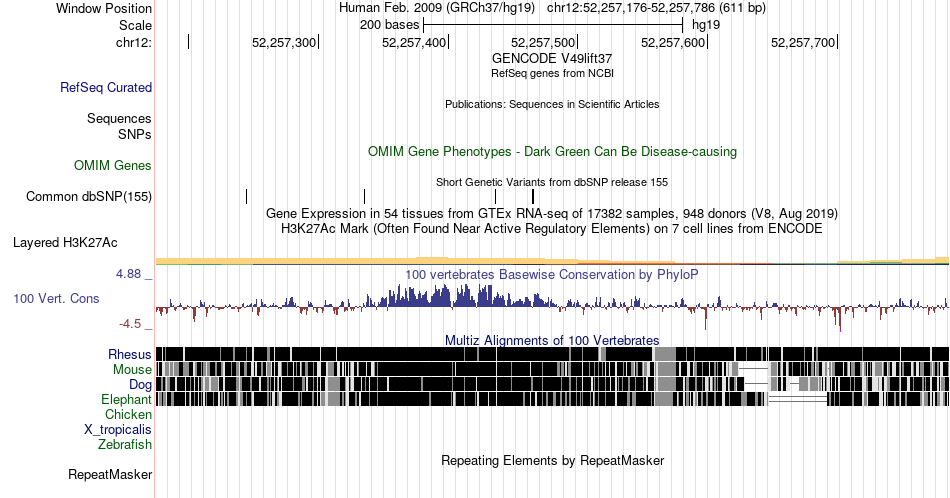950x498 pixels.
Task: Click the first dbSNP variant tick mark
Action: click(247, 196)
